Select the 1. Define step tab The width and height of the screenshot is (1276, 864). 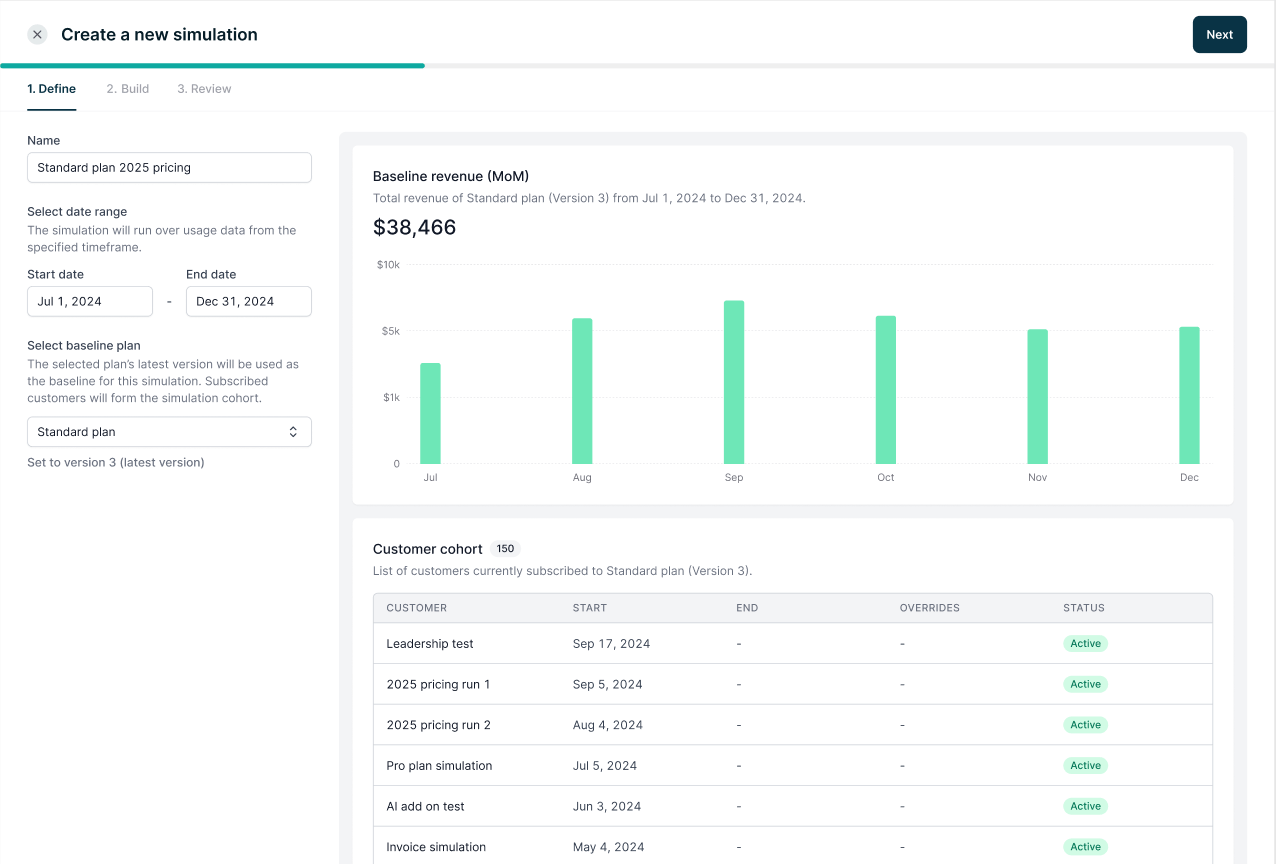[51, 89]
